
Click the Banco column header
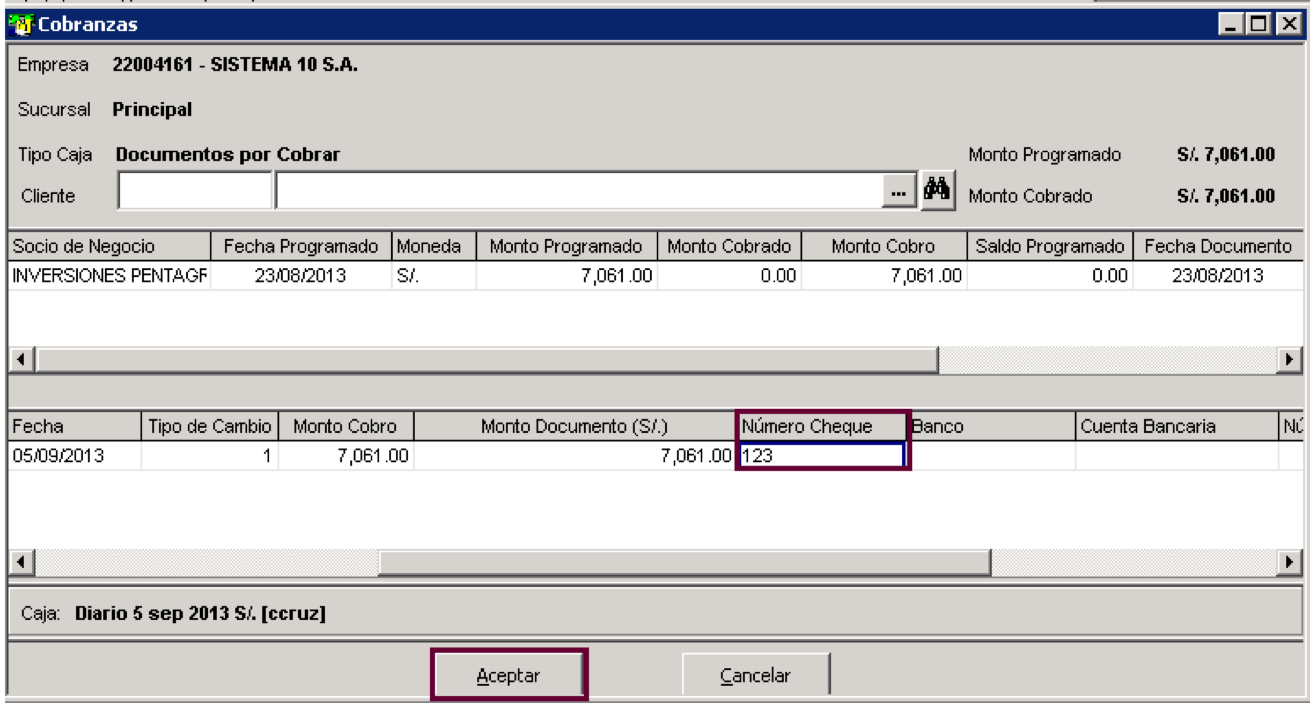(991, 427)
